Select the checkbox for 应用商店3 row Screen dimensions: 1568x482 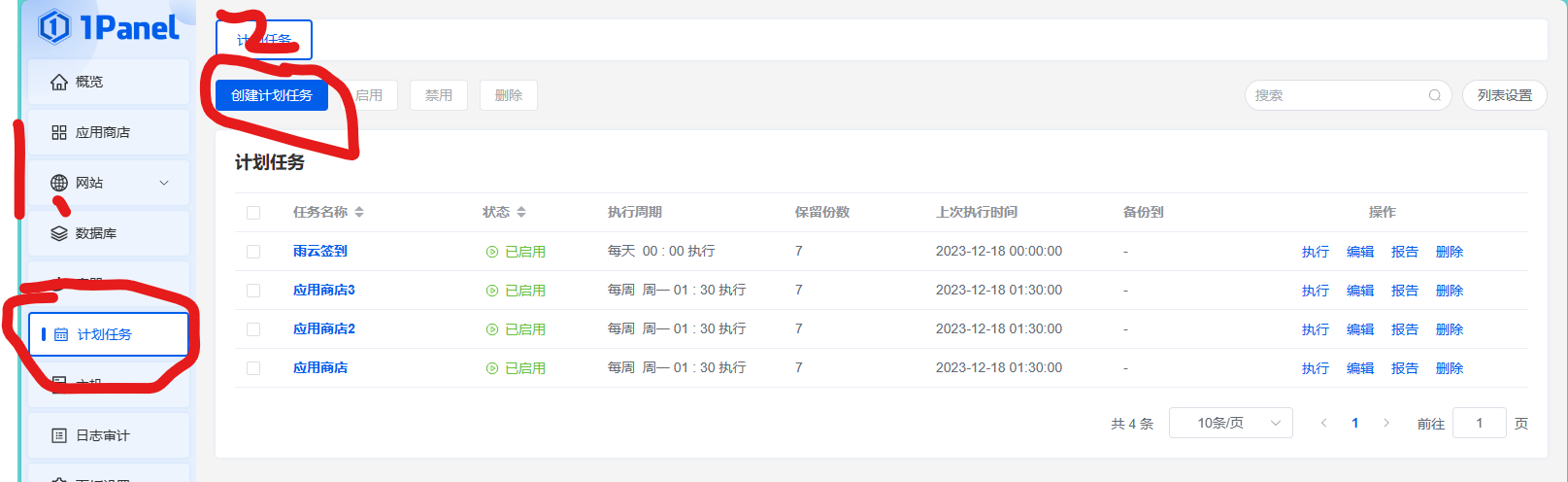click(x=253, y=291)
